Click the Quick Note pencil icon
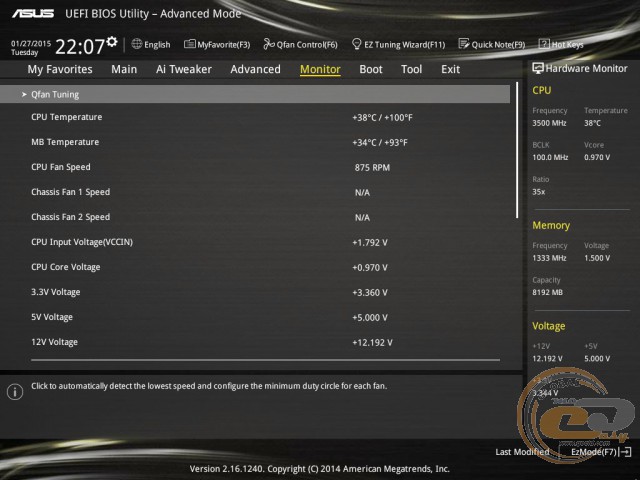This screenshot has height=480, width=640. pos(464,44)
